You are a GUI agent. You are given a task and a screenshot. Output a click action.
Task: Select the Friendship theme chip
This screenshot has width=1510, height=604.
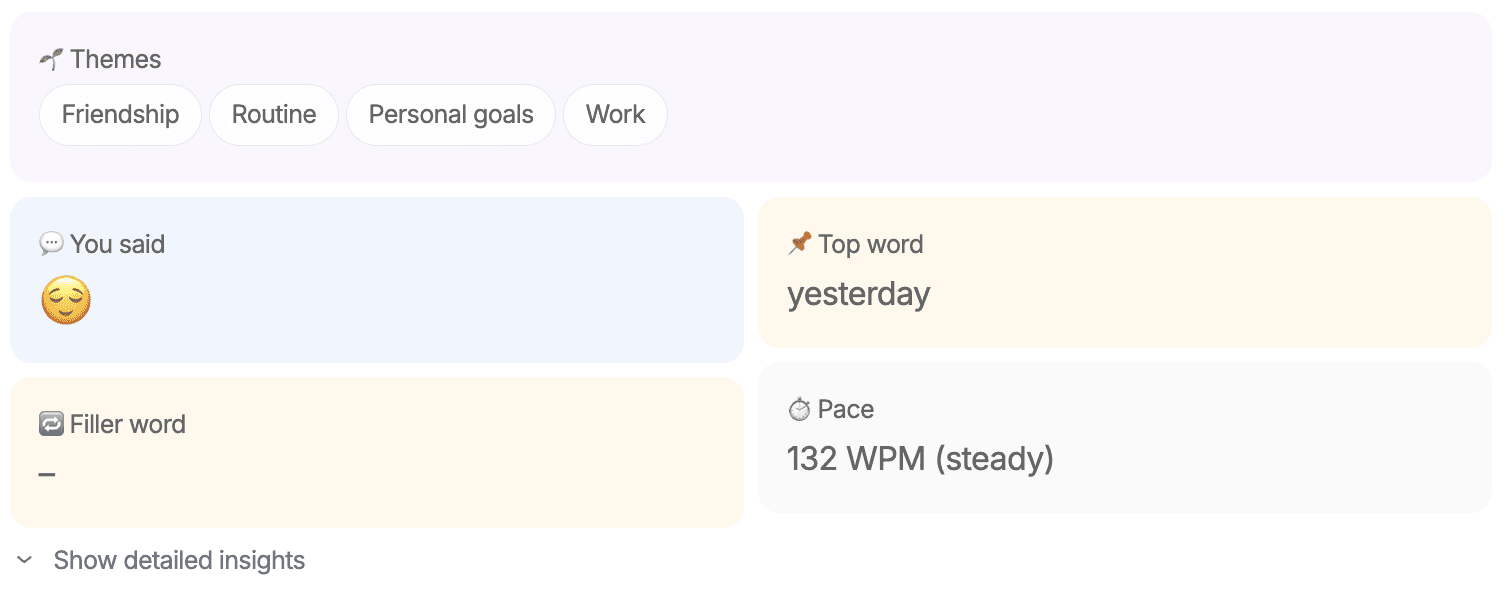pos(120,114)
